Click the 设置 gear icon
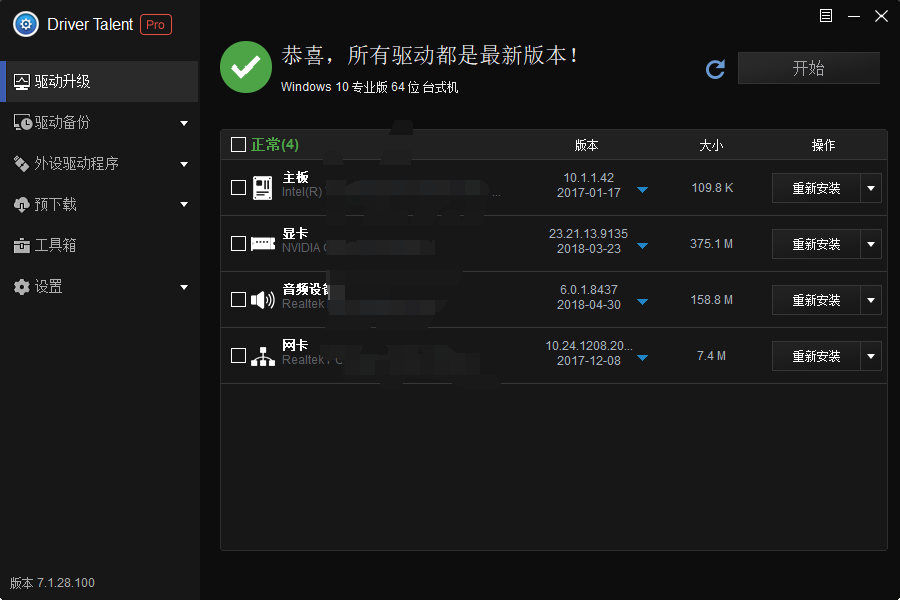Viewport: 900px width, 600px height. (x=21, y=287)
